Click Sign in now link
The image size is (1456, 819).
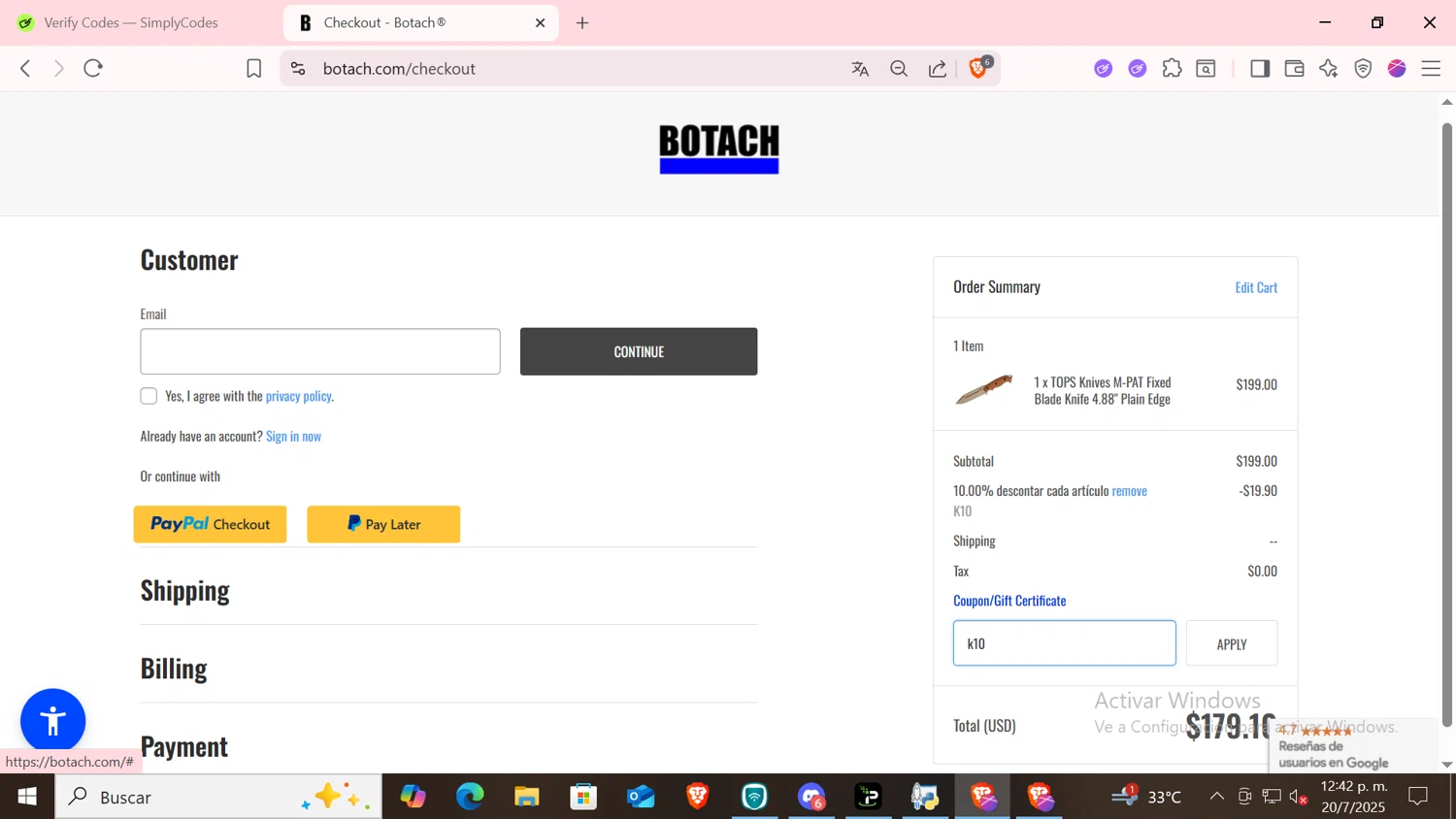coord(293,436)
